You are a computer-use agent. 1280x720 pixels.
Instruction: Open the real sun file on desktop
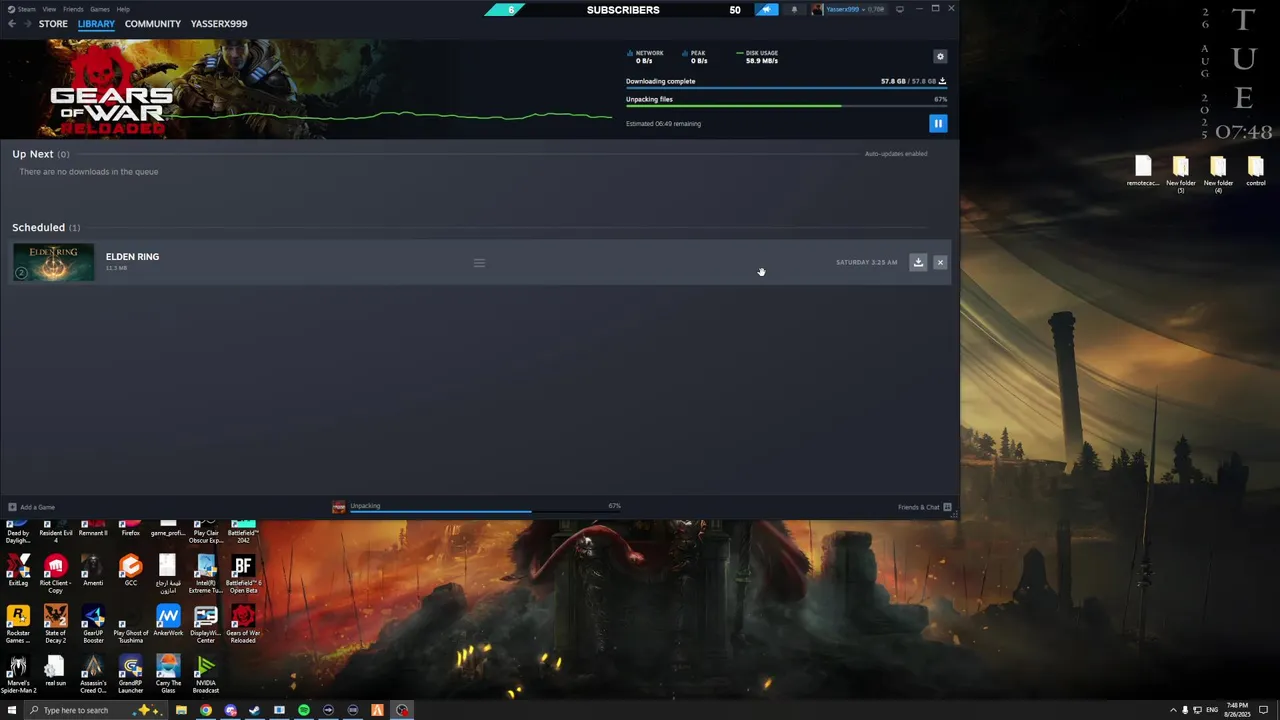tap(55, 671)
